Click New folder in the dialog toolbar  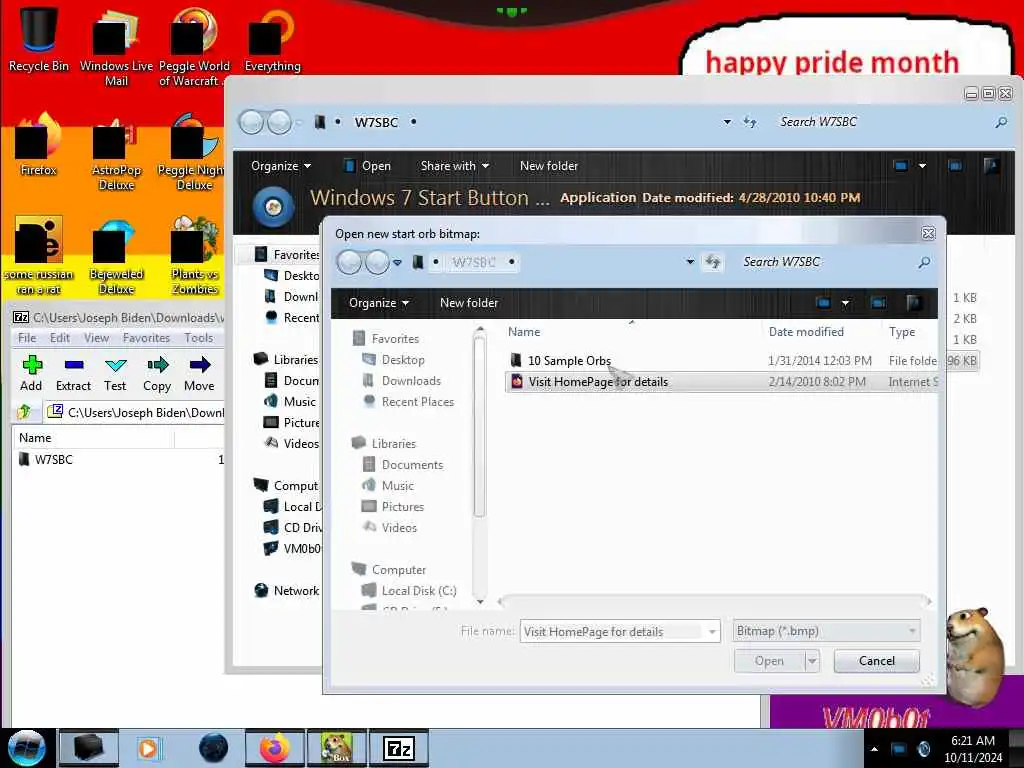469,303
